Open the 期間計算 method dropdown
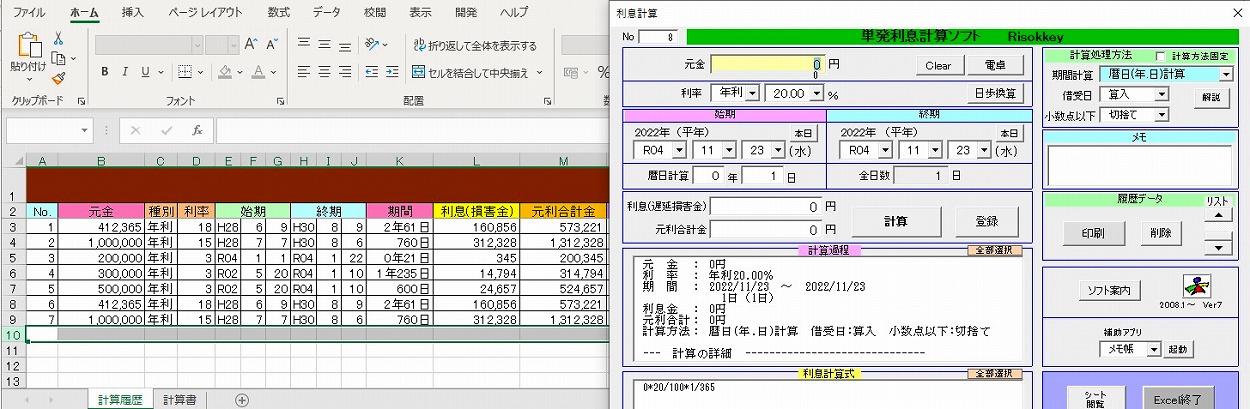Image resolution: width=1250 pixels, height=409 pixels. pos(1226,74)
